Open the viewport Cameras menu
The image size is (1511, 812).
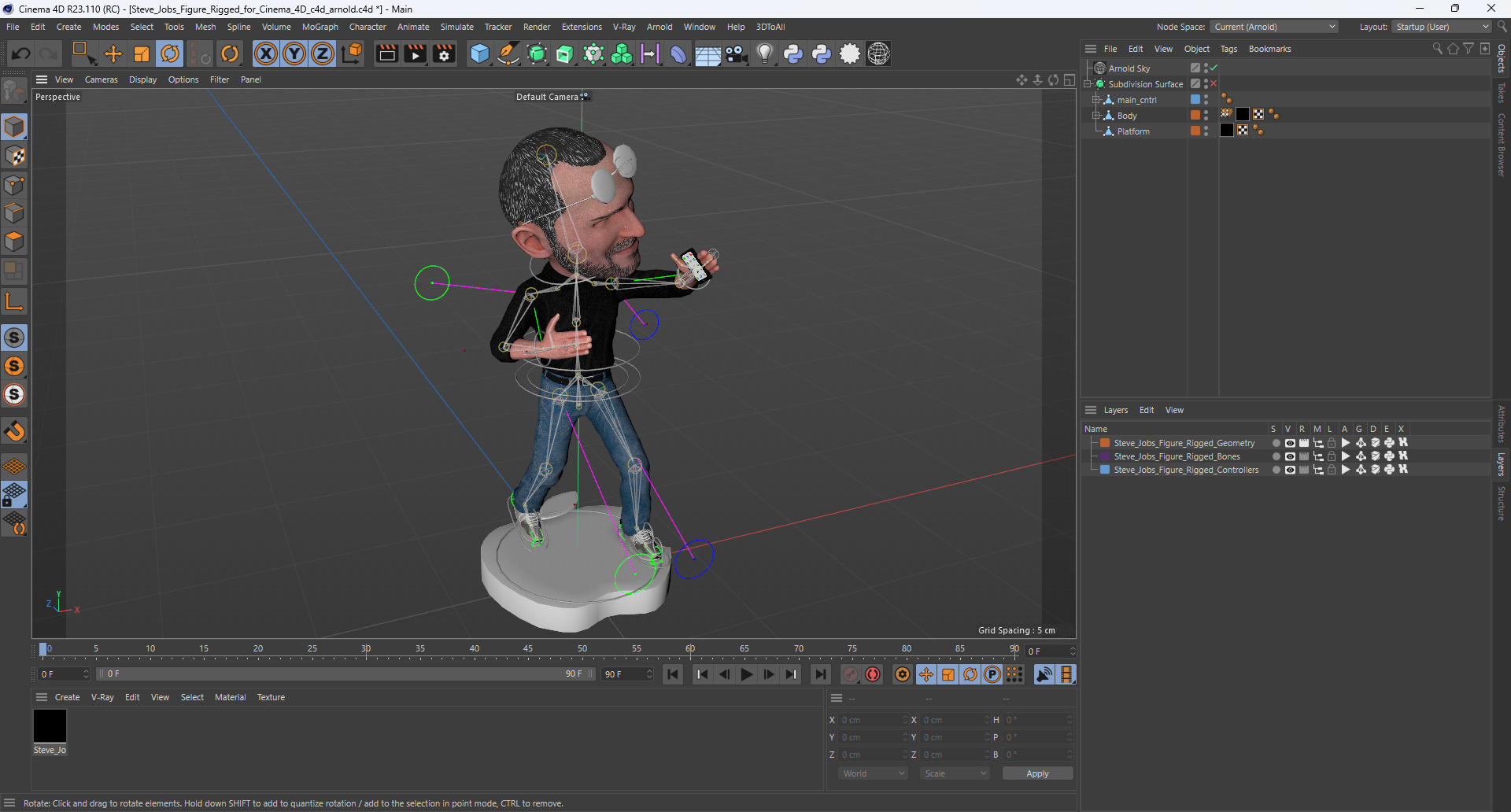pyautogui.click(x=101, y=79)
